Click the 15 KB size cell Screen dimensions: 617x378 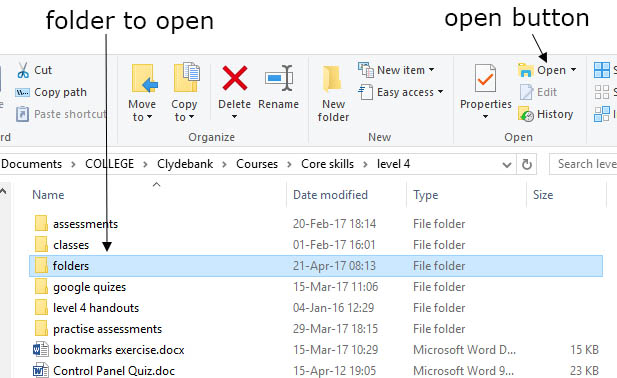click(x=584, y=350)
